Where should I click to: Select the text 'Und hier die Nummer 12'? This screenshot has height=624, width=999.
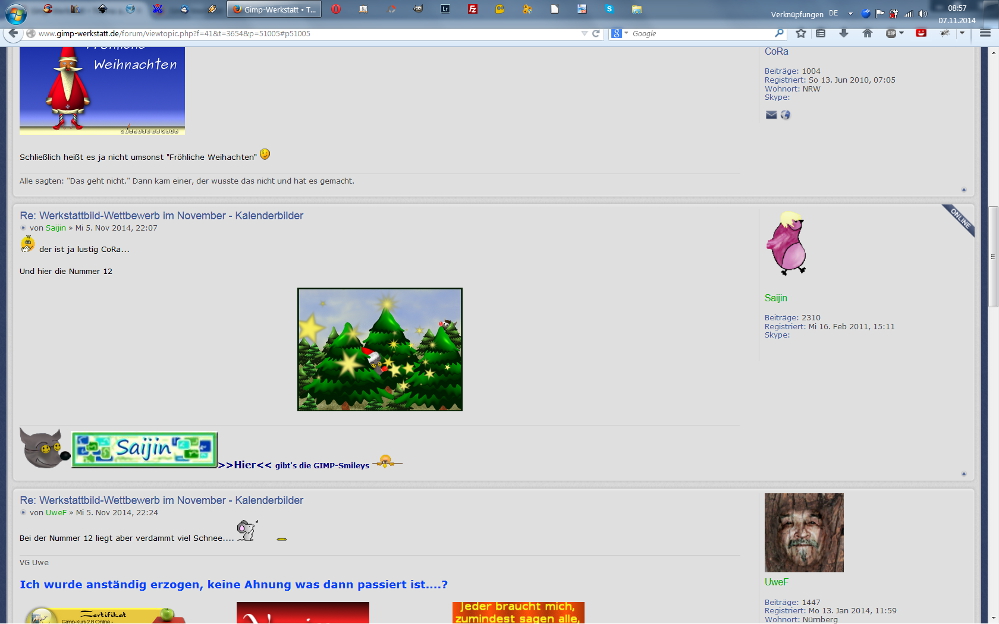point(66,271)
